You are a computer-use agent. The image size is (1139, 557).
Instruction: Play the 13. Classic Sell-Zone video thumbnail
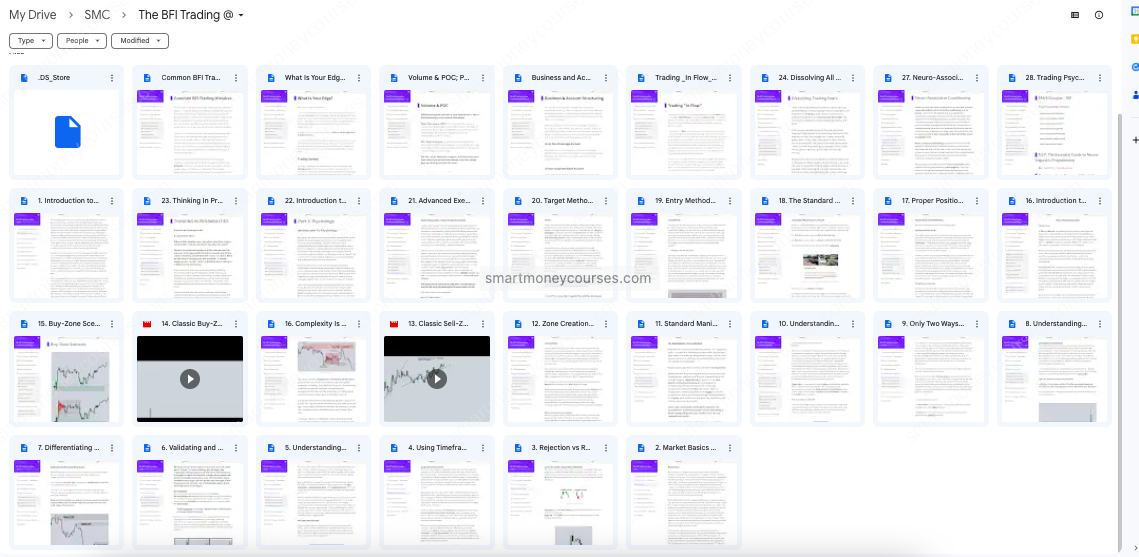pos(437,379)
